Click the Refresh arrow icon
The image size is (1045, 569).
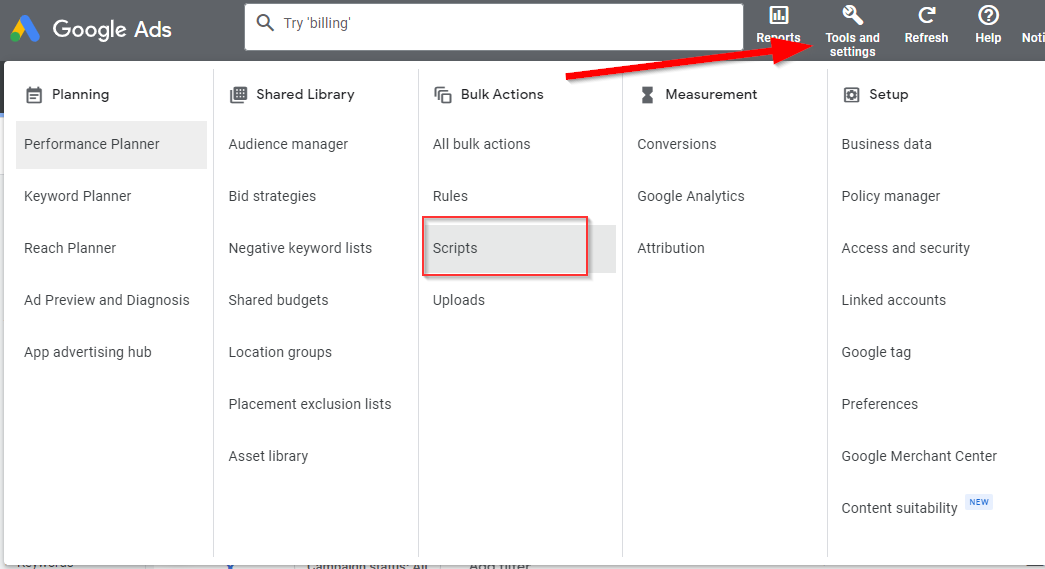[926, 15]
